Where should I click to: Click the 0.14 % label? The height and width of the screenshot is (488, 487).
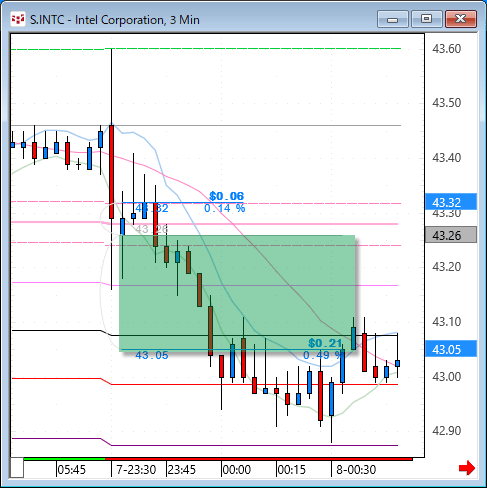pos(225,208)
